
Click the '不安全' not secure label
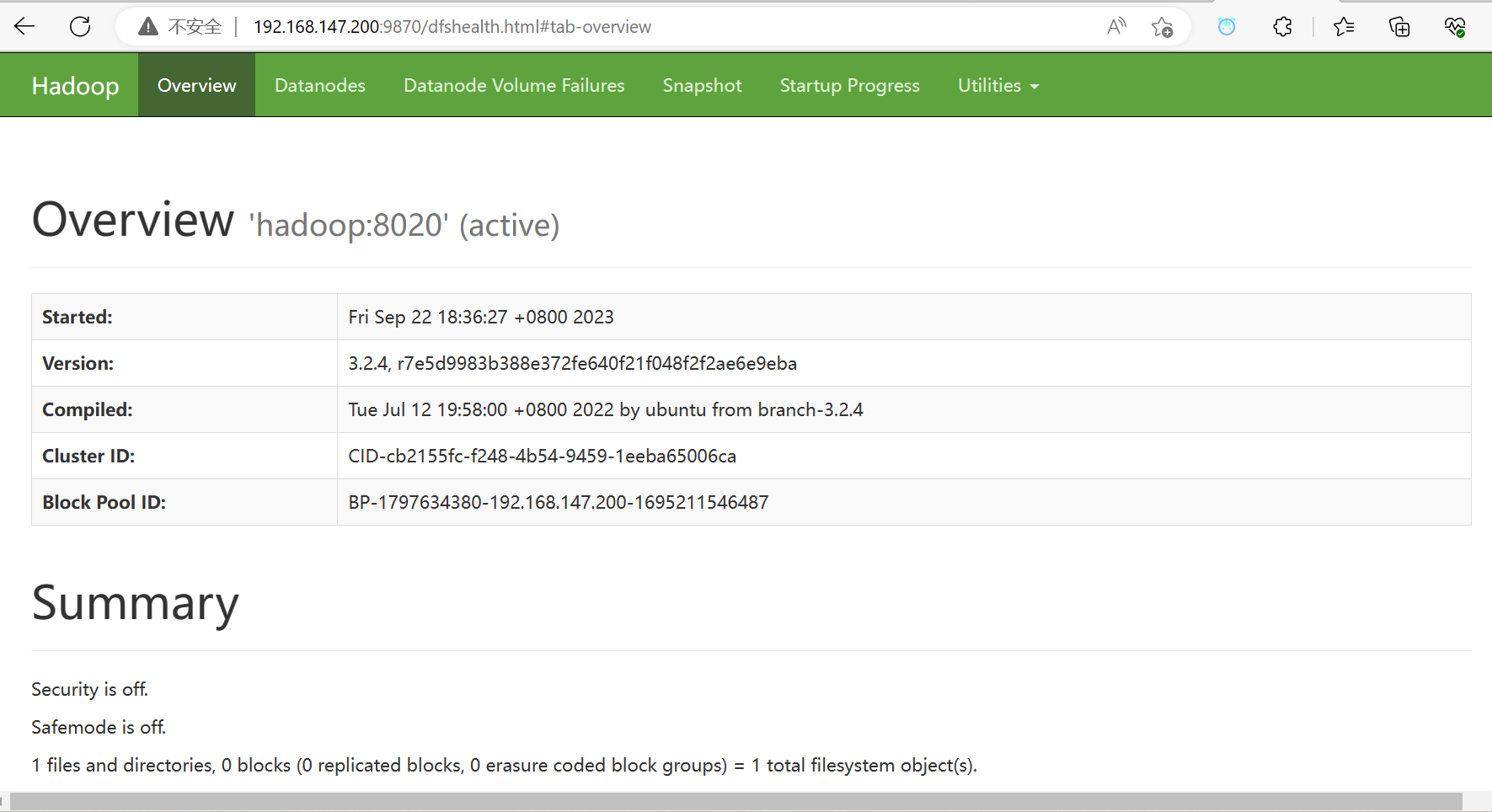tap(195, 27)
